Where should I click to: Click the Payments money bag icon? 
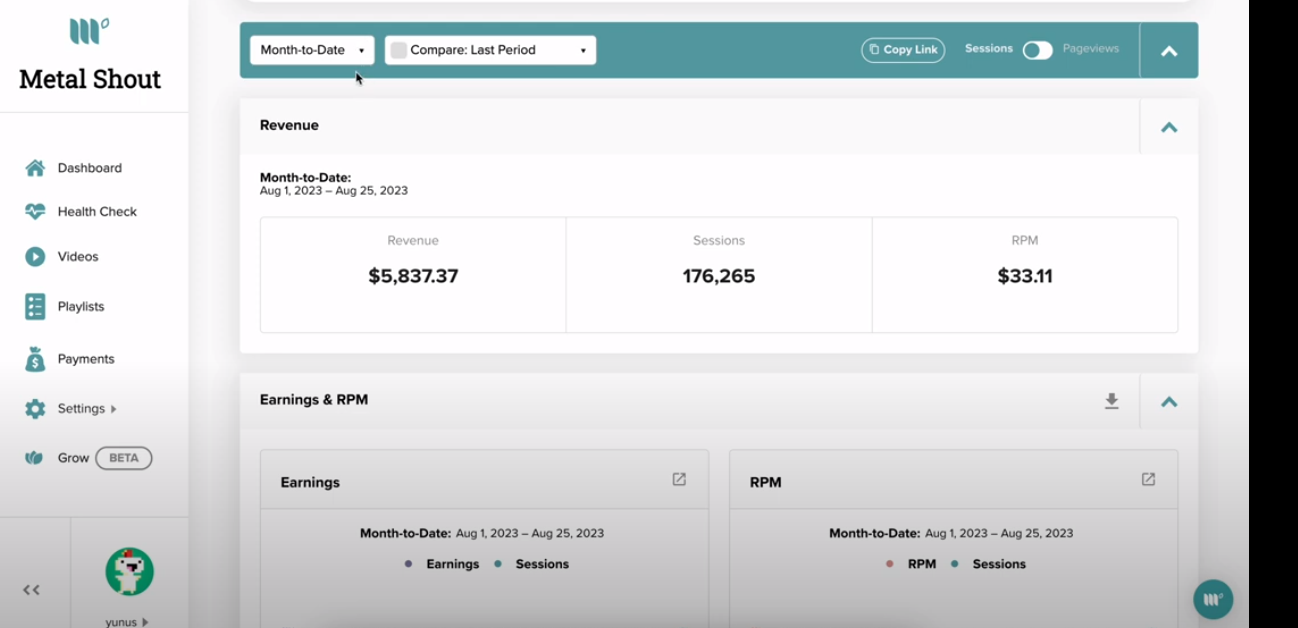click(35, 359)
